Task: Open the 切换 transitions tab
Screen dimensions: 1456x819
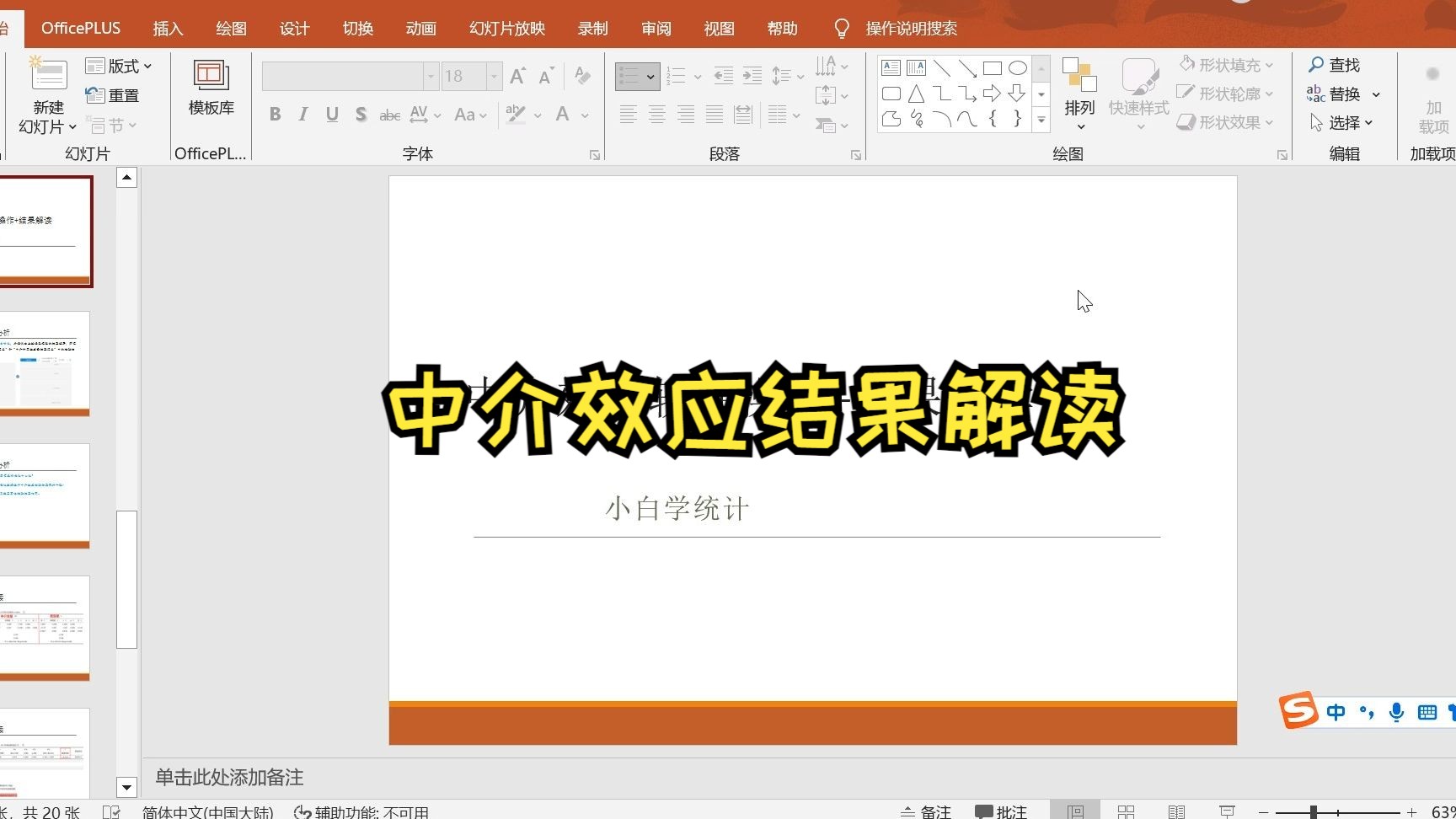Action: tap(357, 28)
